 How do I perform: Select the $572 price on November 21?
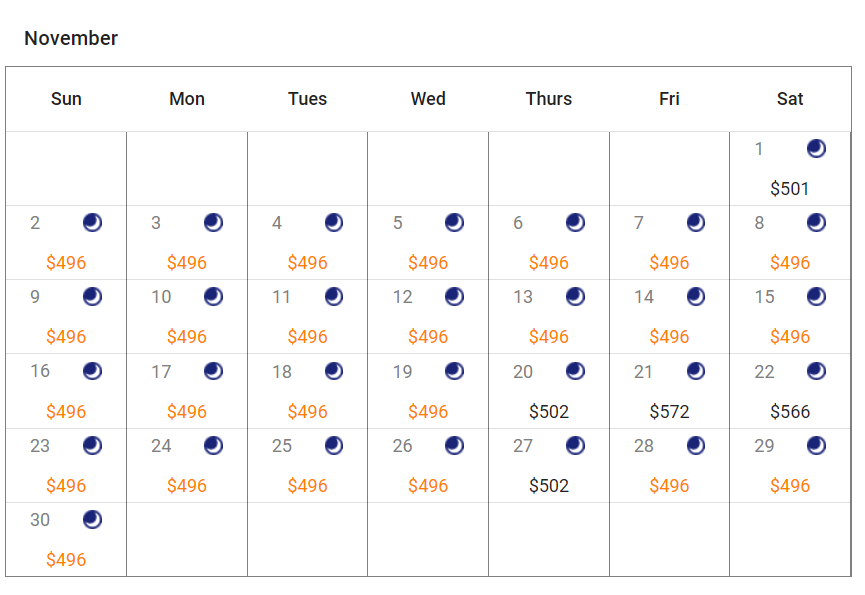669,411
